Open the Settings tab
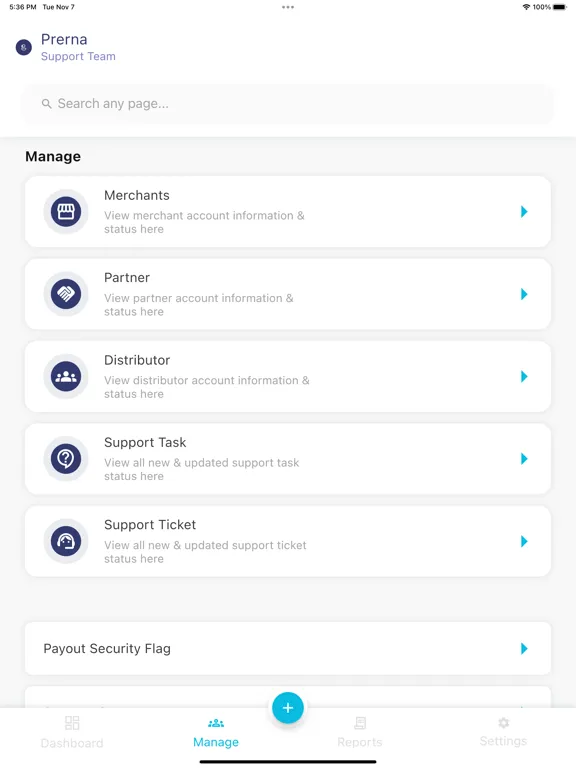 pos(503,732)
